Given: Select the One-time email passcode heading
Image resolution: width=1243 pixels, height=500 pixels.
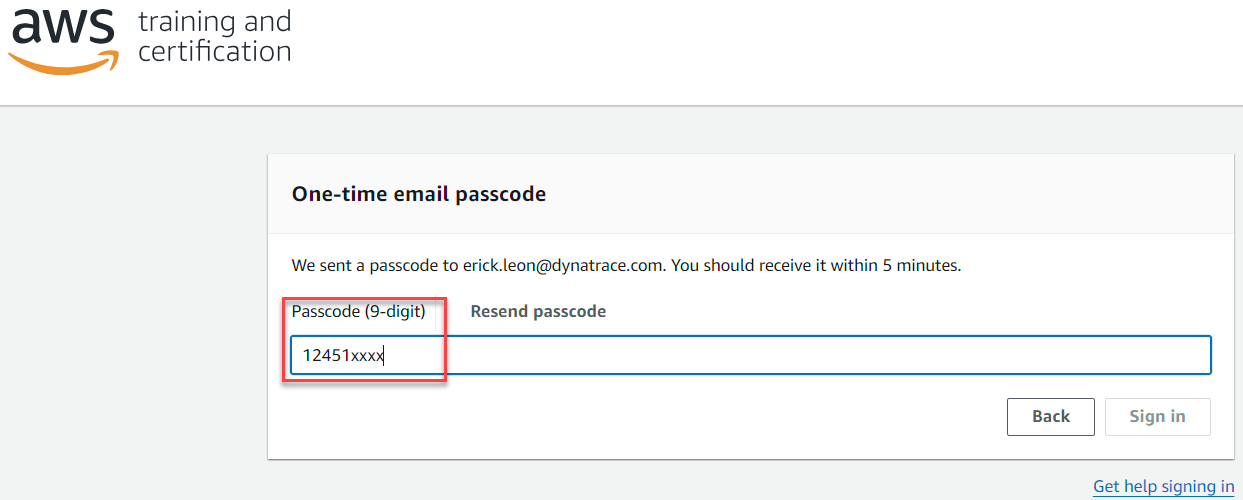Looking at the screenshot, I should click(419, 194).
